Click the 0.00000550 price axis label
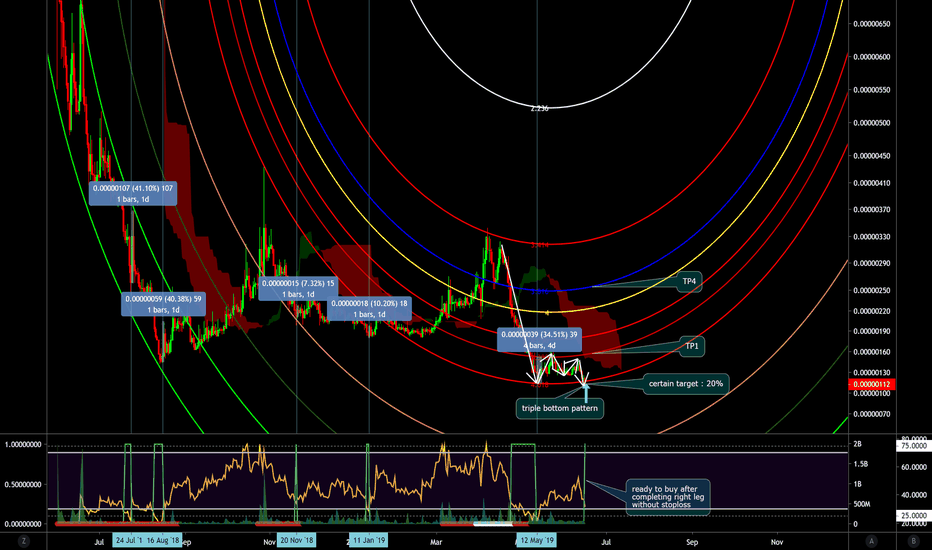Image resolution: width=932 pixels, height=550 pixels. (x=871, y=90)
